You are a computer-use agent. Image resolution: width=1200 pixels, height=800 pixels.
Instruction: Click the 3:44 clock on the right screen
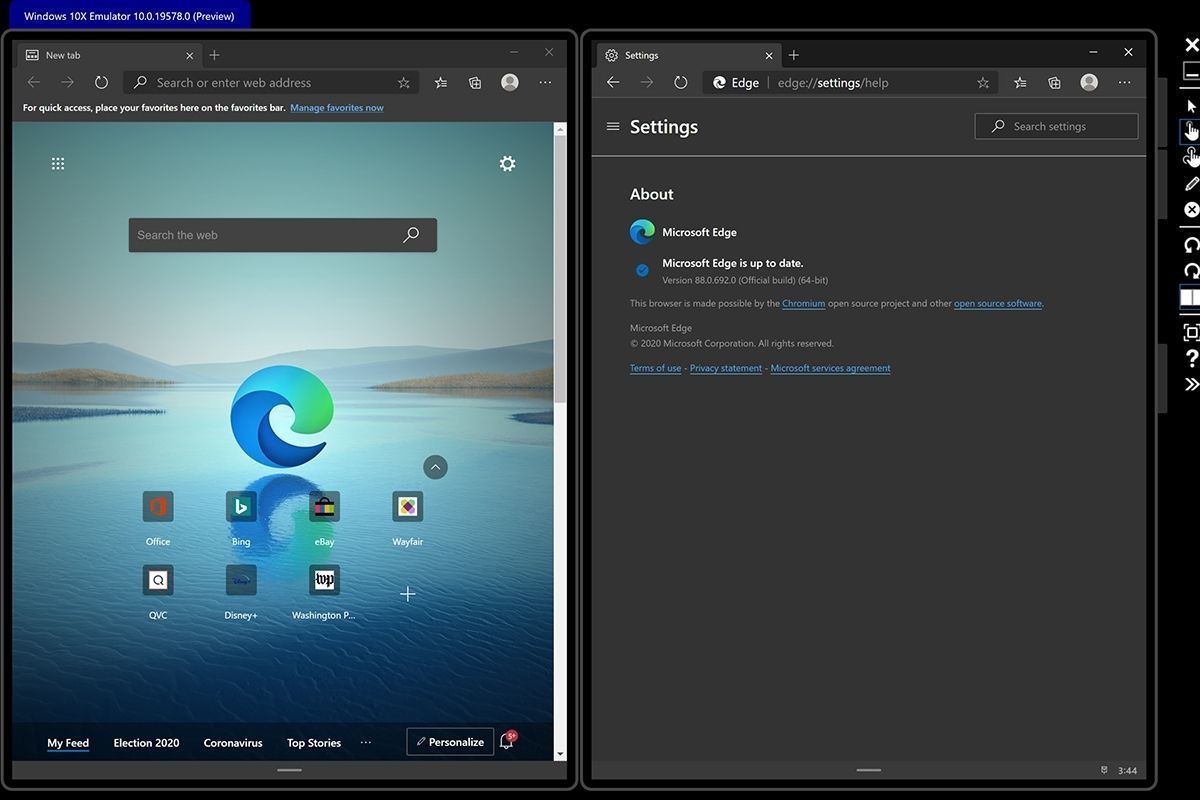1127,771
